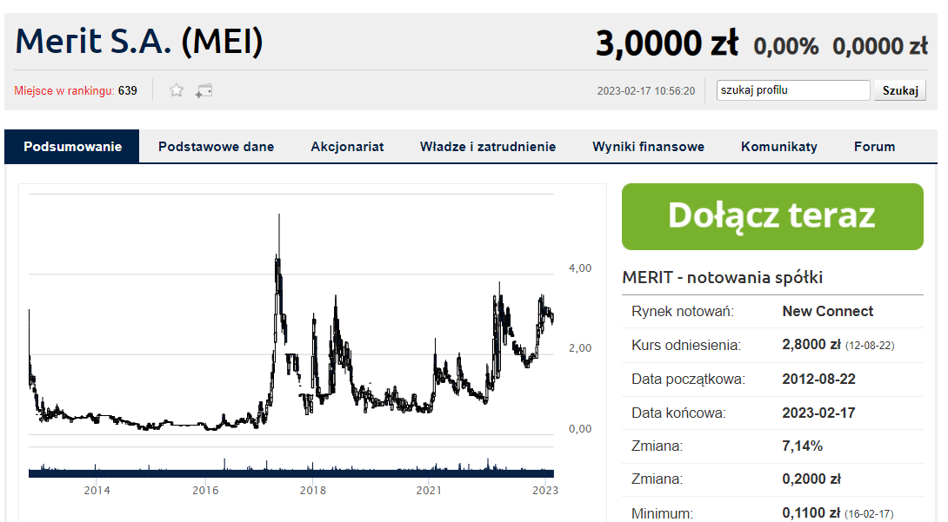Viewport: 948px width, 522px height.
Task: Click the New Connect market value
Action: coord(828,311)
